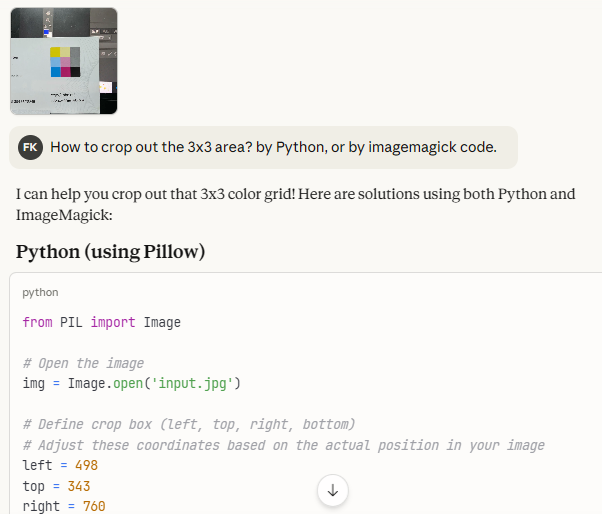Click the value 343 on the top line
This screenshot has width=602, height=514.
(78, 485)
